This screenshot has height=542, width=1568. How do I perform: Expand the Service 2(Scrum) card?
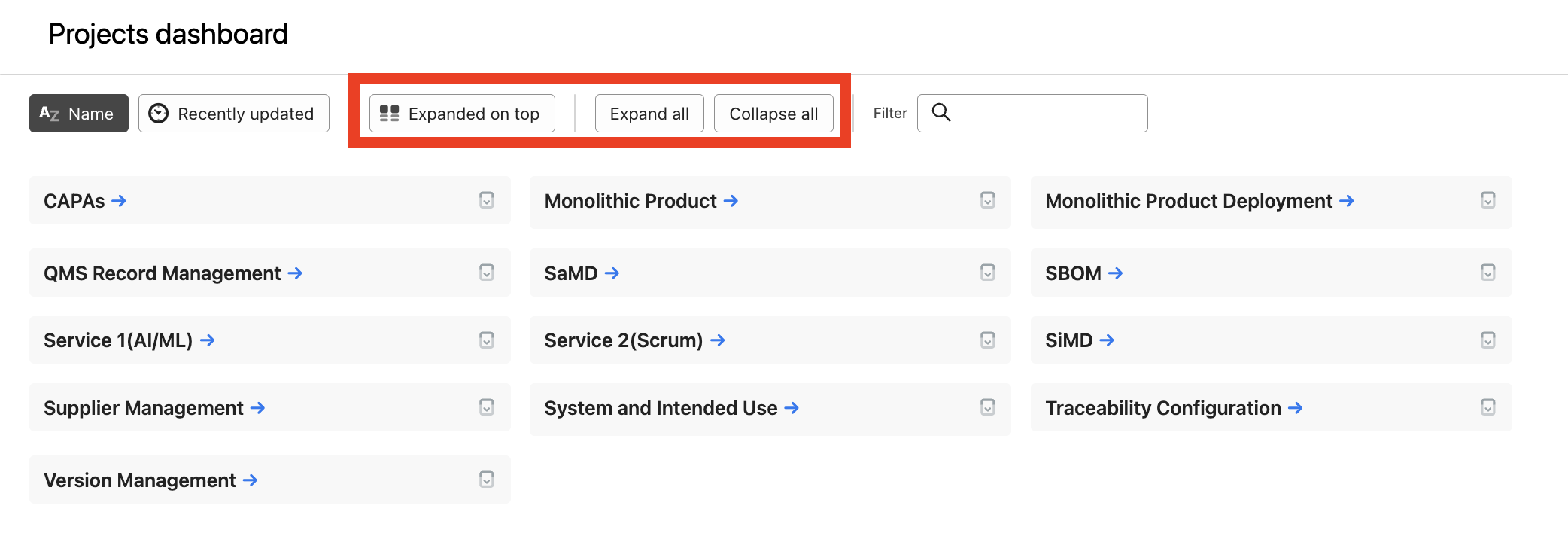pos(988,340)
